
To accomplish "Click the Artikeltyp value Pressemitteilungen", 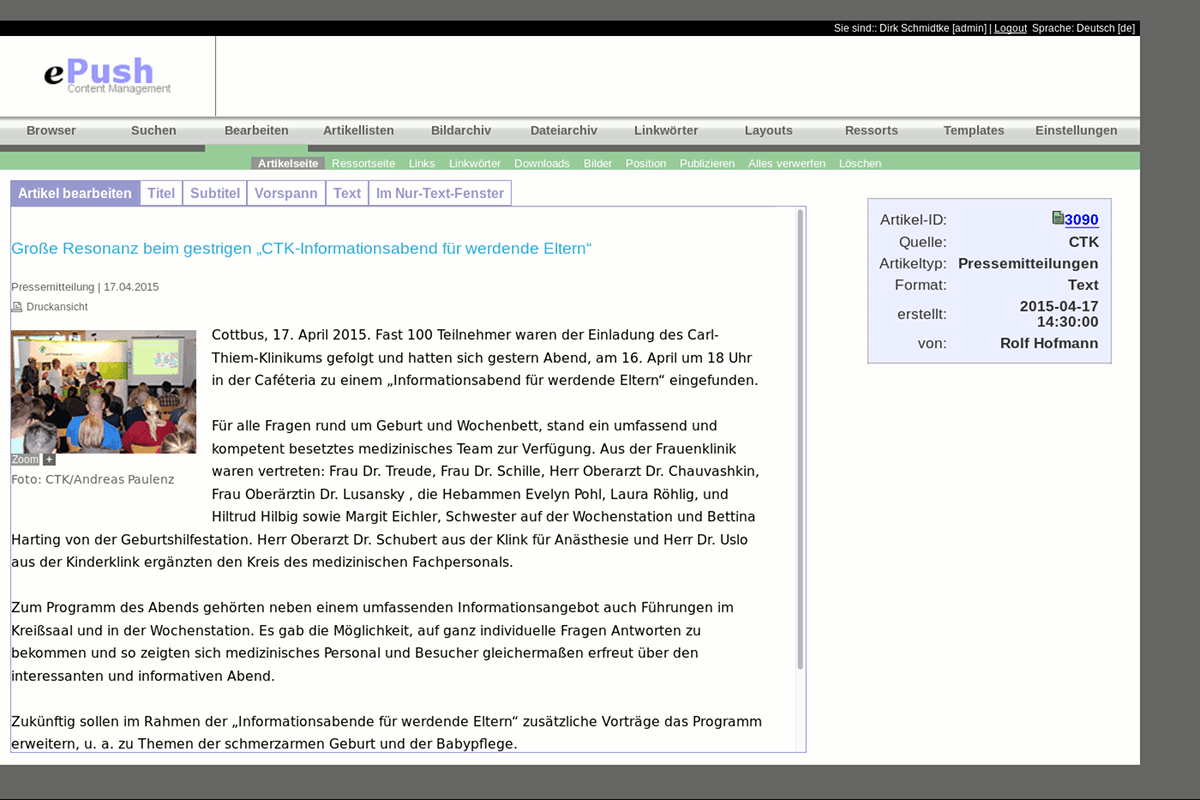I will coord(1028,264).
